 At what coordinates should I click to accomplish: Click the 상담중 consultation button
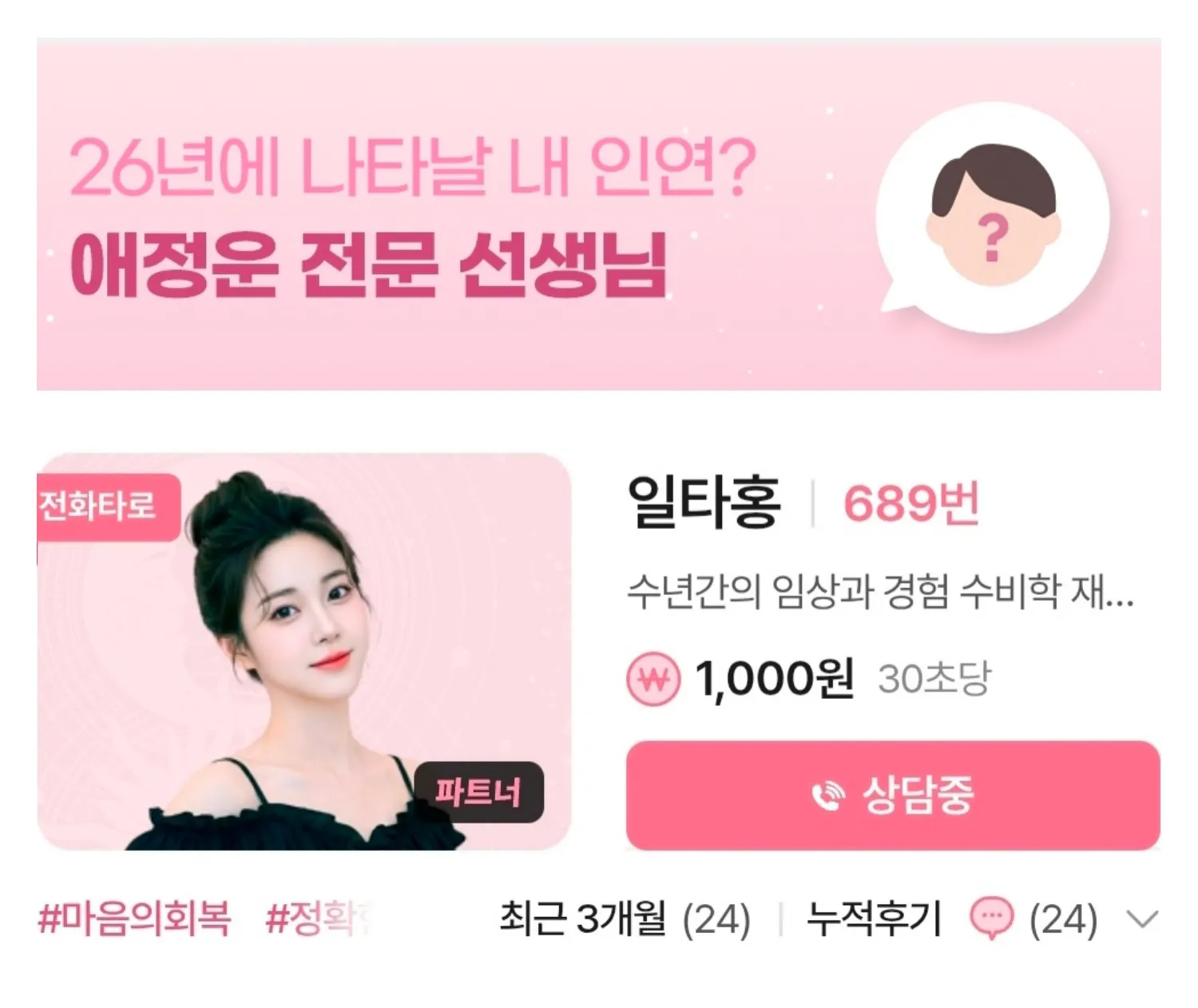click(893, 796)
